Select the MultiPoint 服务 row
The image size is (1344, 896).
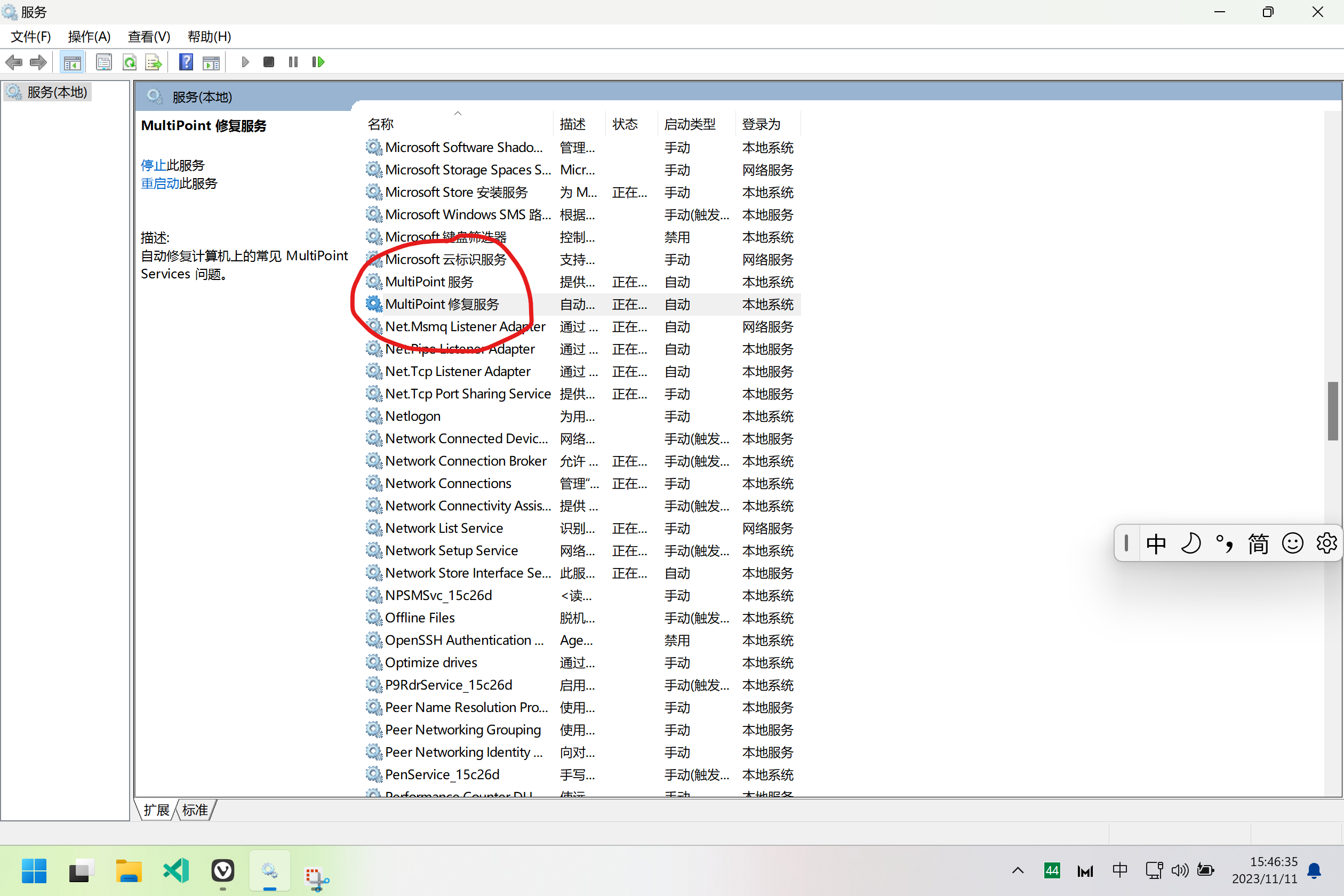pos(582,282)
